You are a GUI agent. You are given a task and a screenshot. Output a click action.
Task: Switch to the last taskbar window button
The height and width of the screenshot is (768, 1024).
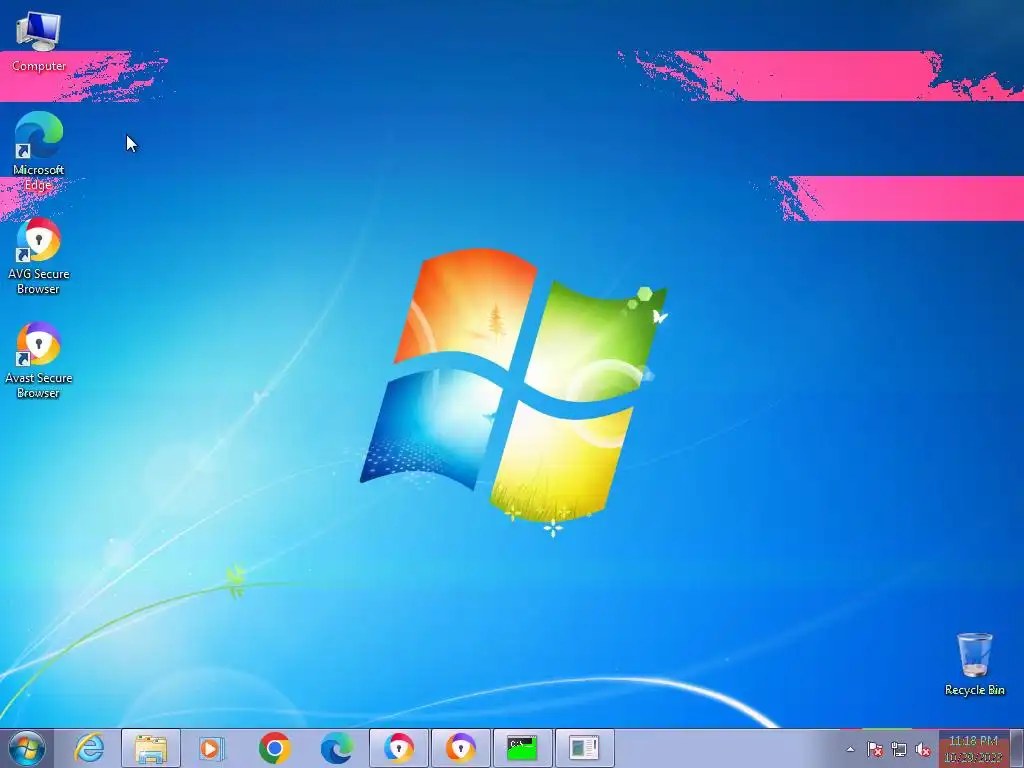(x=584, y=748)
